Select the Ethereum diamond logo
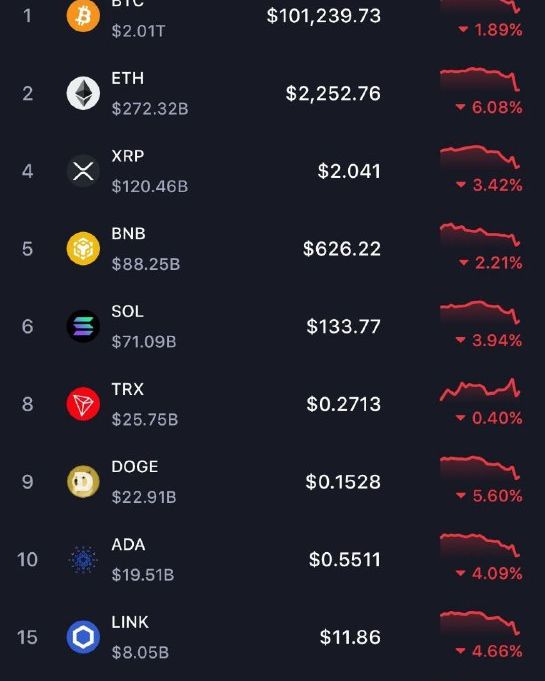Image resolution: width=545 pixels, height=681 pixels. pos(83,93)
